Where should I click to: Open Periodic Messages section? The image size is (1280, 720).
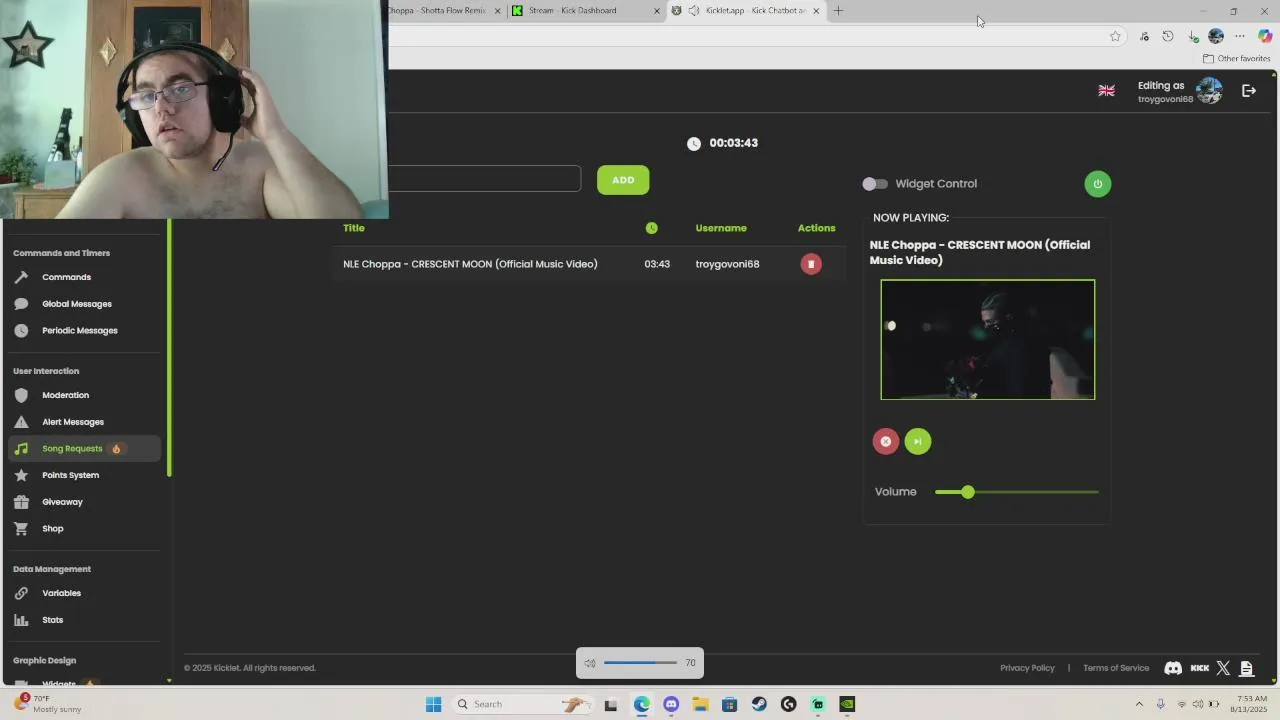[80, 330]
